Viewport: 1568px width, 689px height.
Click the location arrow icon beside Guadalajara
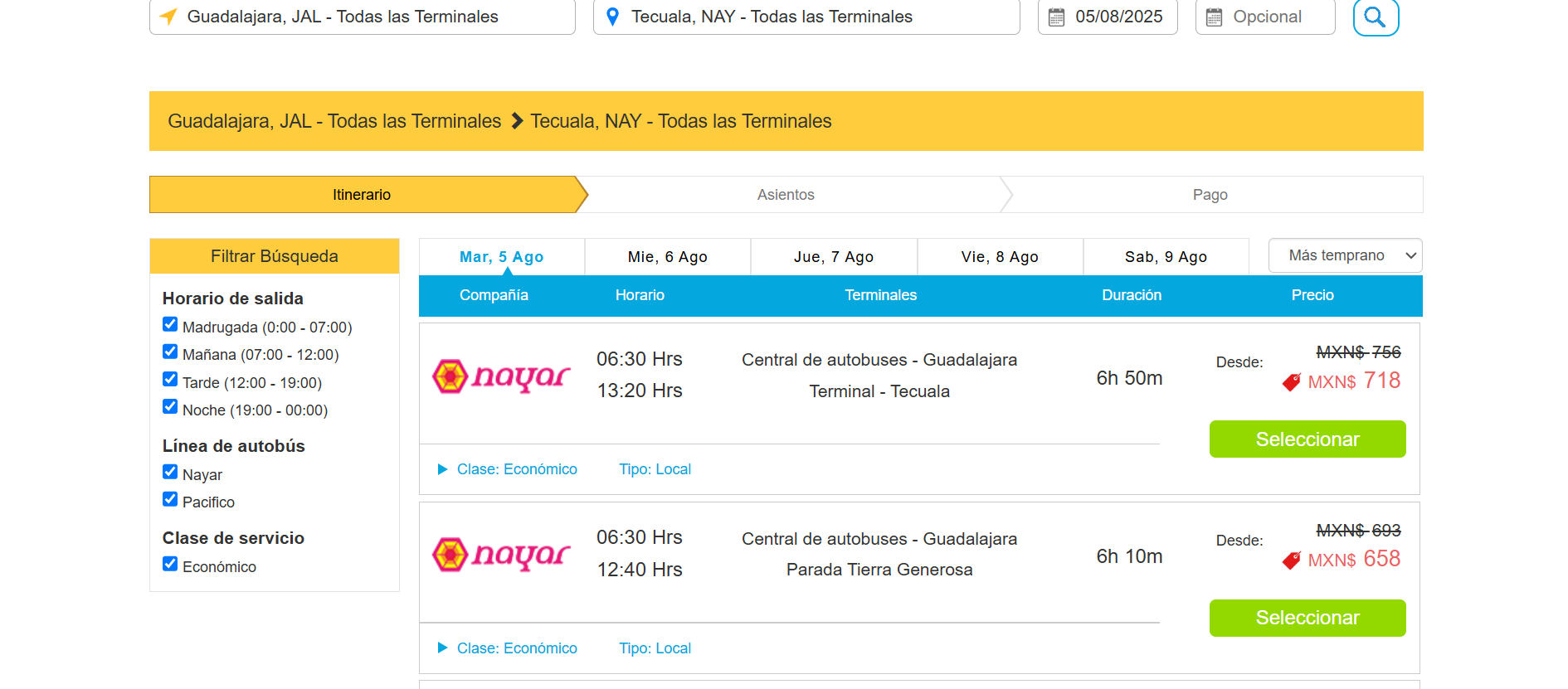click(168, 17)
